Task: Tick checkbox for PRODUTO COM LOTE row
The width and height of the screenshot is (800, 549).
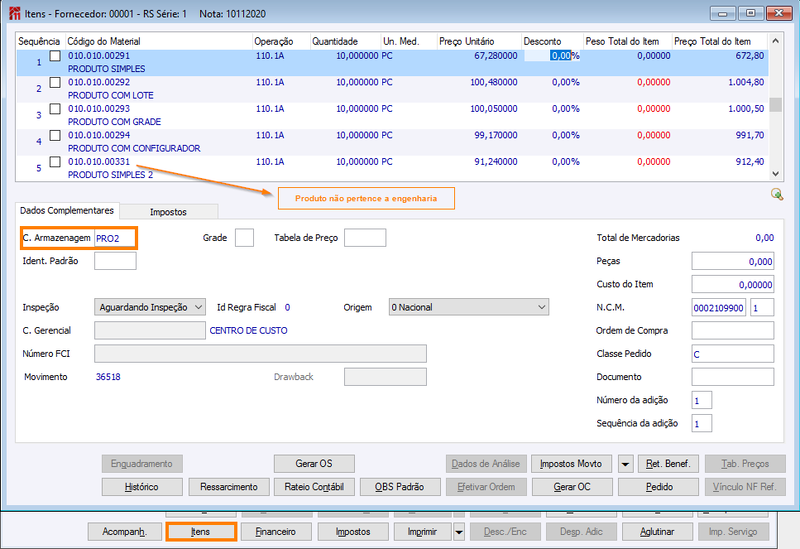Action: [55, 82]
